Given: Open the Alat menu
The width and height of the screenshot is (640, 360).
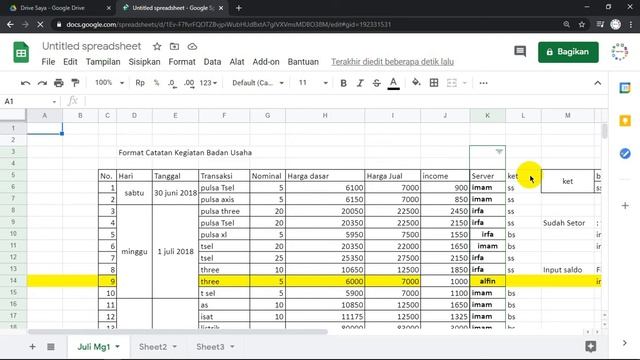Looking at the screenshot, I should (x=237, y=62).
